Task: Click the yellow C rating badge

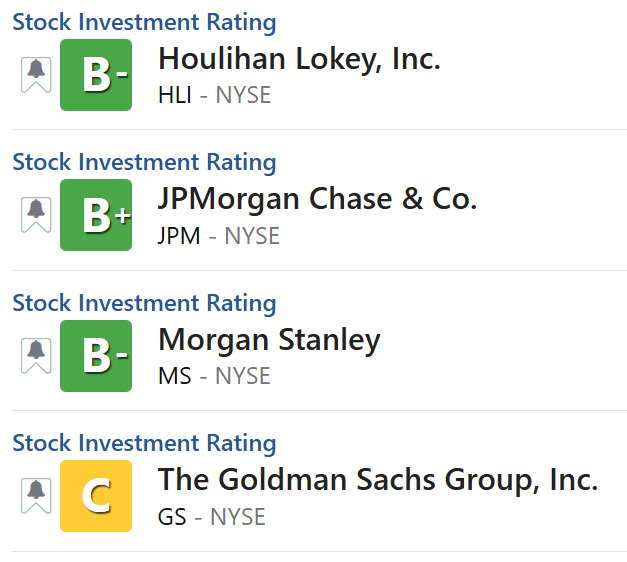Action: click(96, 495)
